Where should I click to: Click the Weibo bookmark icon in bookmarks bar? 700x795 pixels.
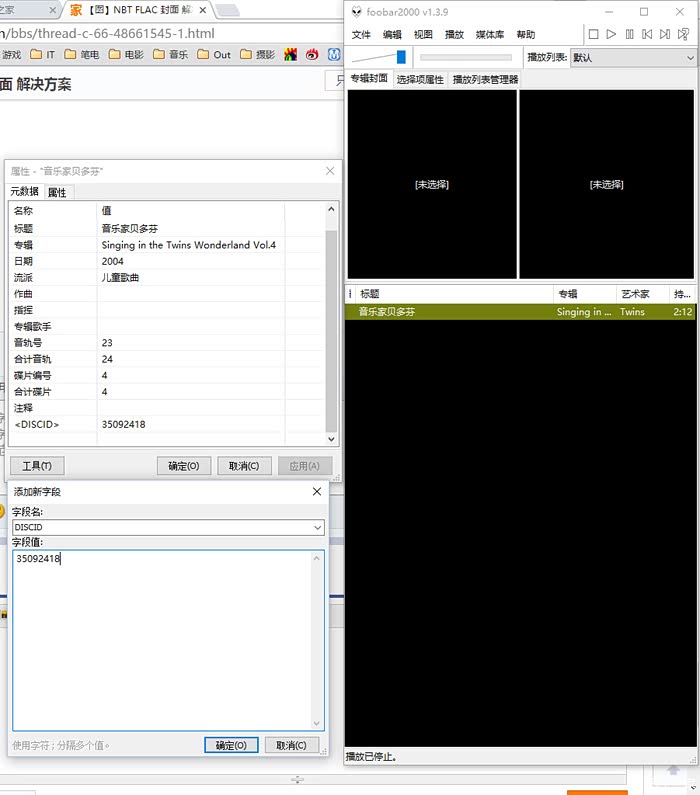click(x=311, y=55)
